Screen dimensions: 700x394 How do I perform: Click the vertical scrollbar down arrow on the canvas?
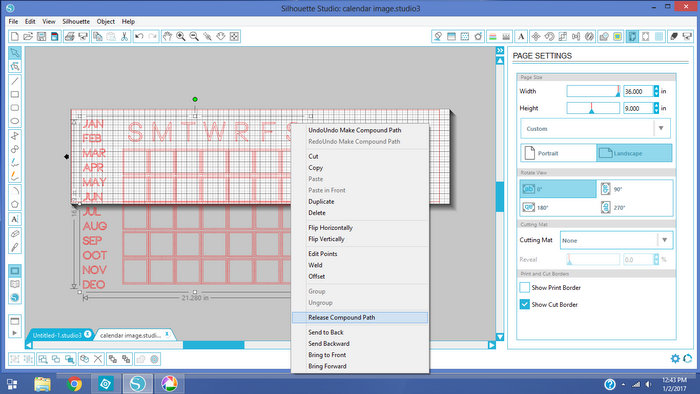coord(500,337)
